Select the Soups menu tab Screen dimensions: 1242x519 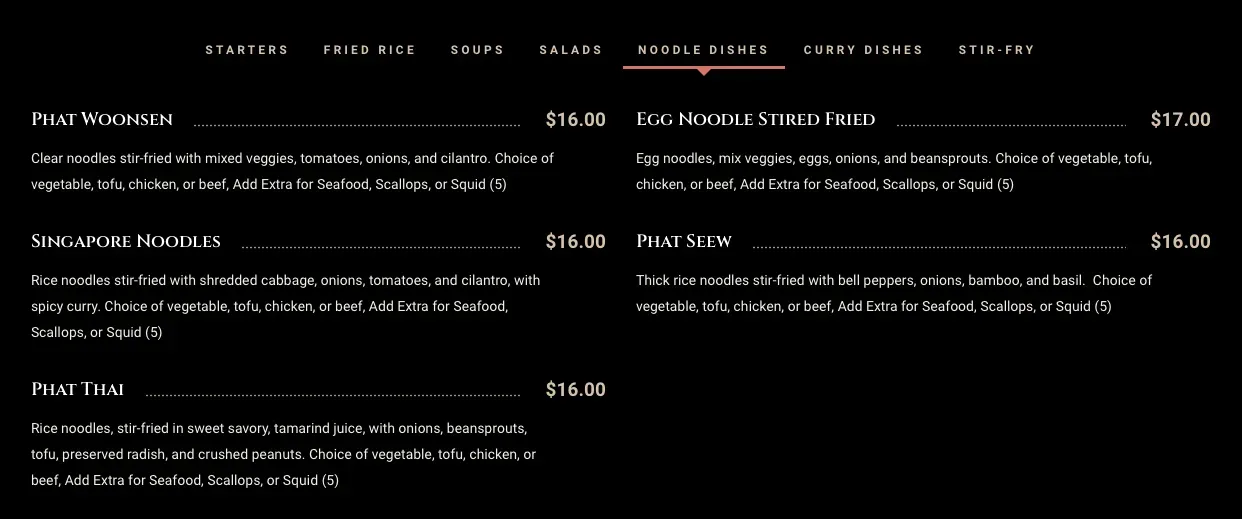[477, 49]
